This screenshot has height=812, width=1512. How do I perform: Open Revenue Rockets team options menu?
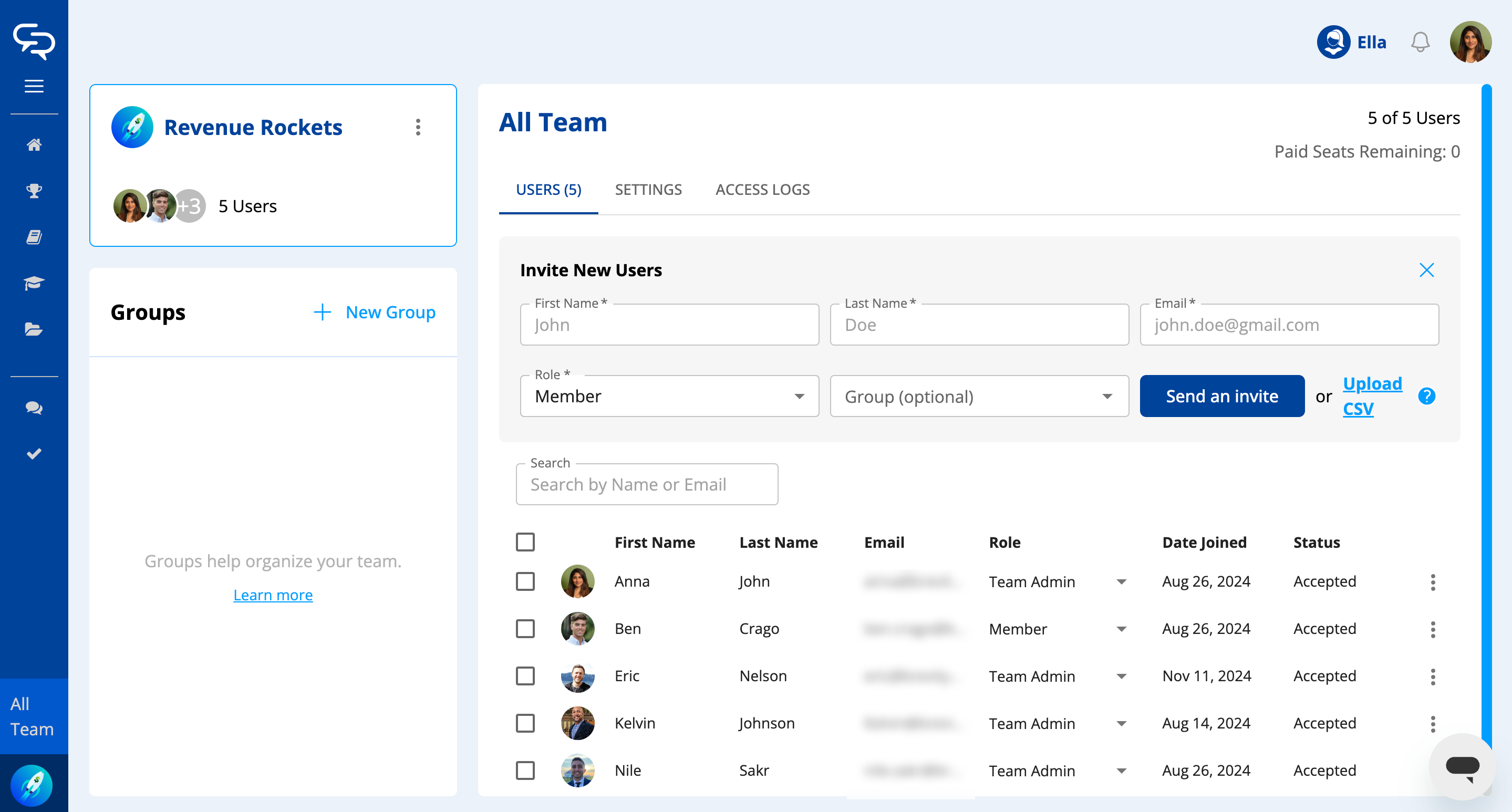coord(418,127)
